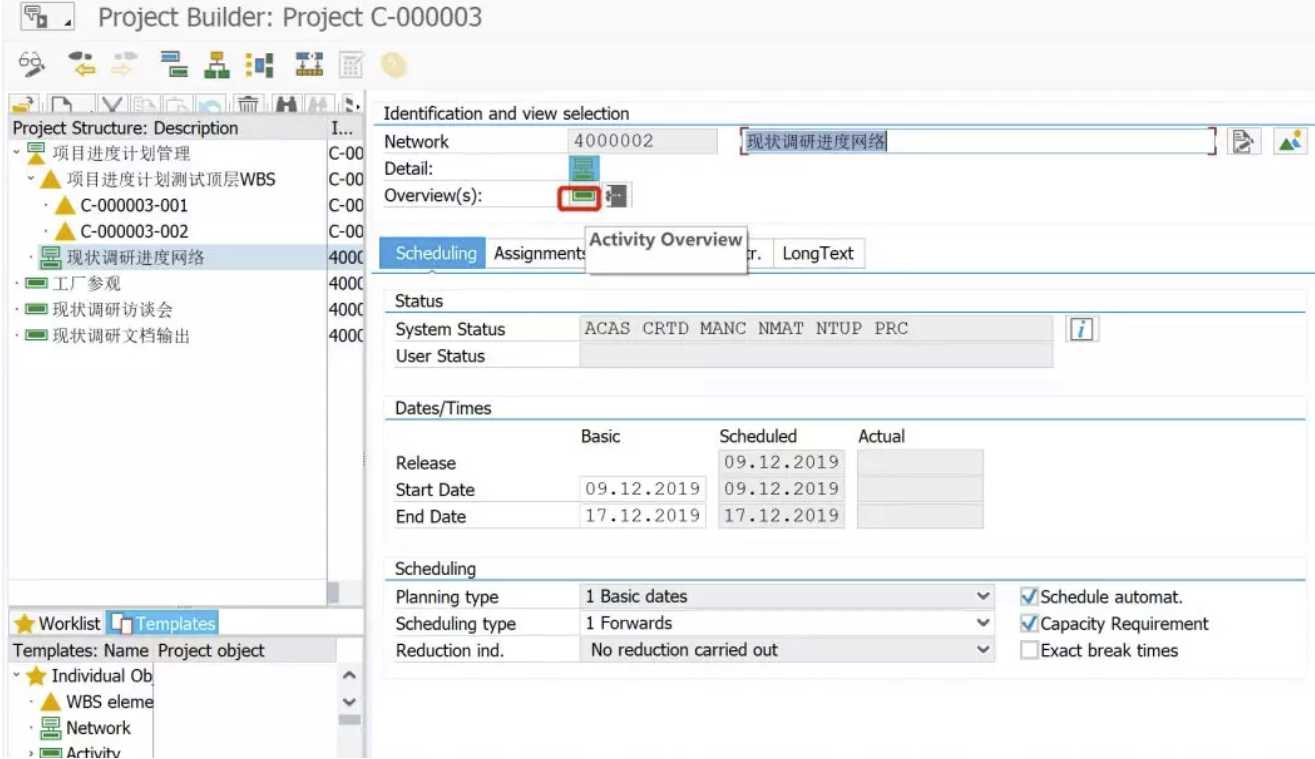Select the Templates tab
The height and width of the screenshot is (759, 1315).
click(x=162, y=623)
